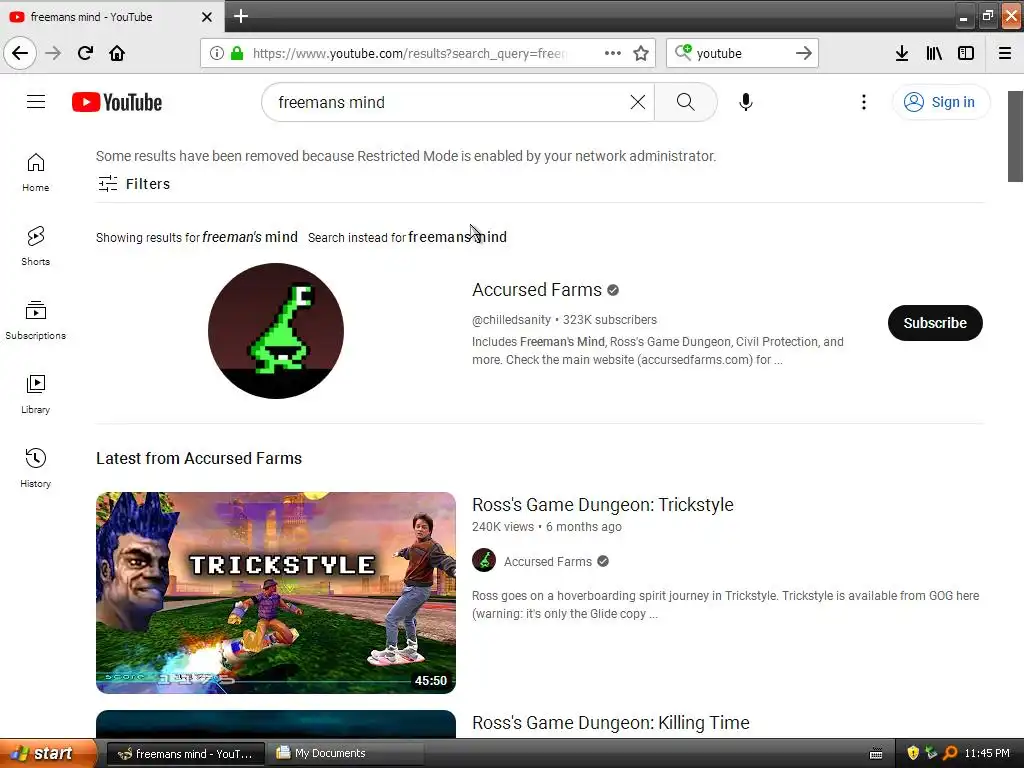This screenshot has width=1024, height=768.
Task: Open Ross's Game Dungeon: Killing Time title
Action: click(x=611, y=723)
